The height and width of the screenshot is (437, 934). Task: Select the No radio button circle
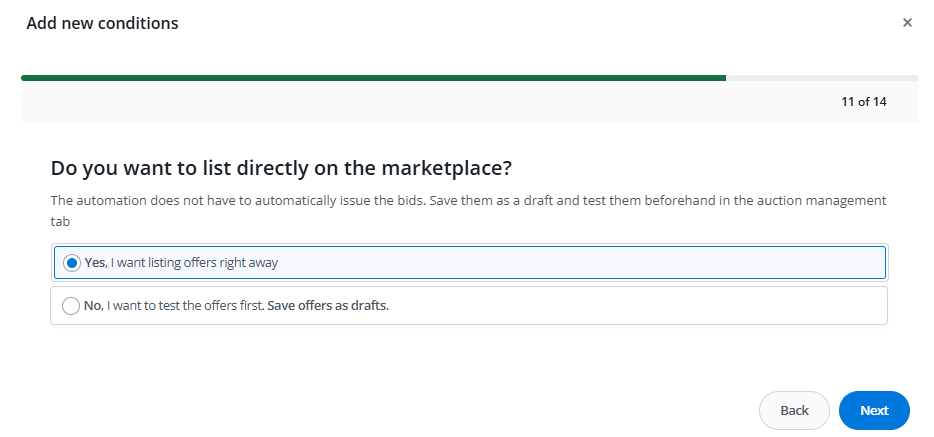pyautogui.click(x=71, y=306)
